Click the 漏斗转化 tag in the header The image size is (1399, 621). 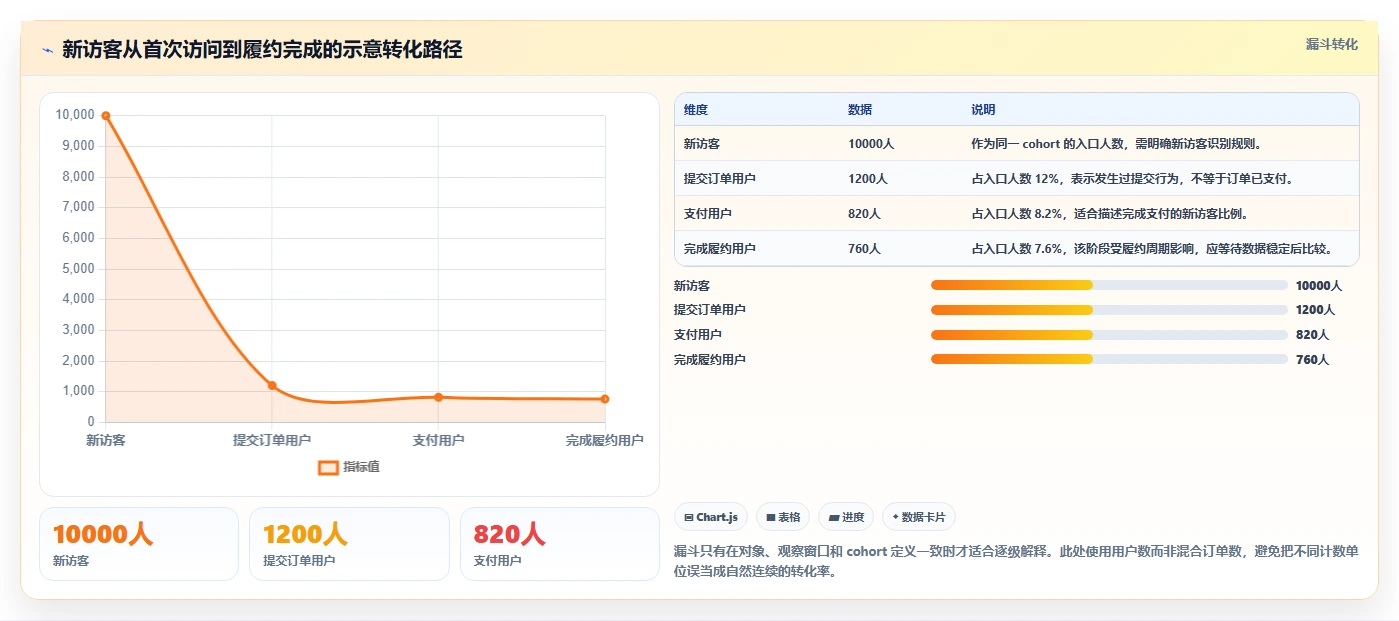pyautogui.click(x=1331, y=44)
